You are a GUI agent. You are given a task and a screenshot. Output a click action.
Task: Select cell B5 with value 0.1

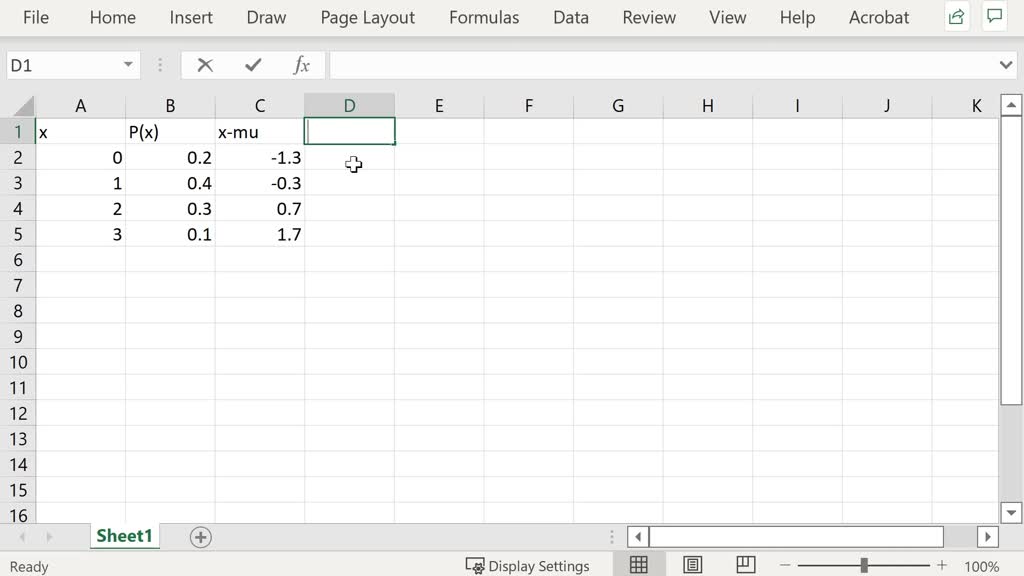click(x=170, y=234)
